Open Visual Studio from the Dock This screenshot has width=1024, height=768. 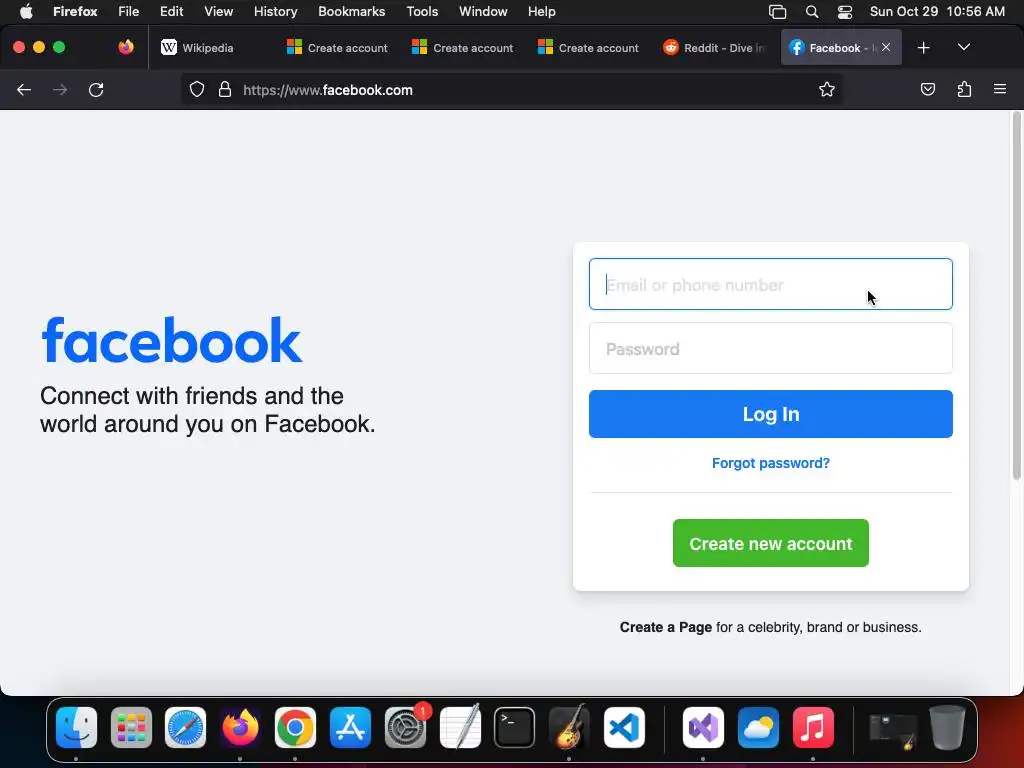pos(703,728)
